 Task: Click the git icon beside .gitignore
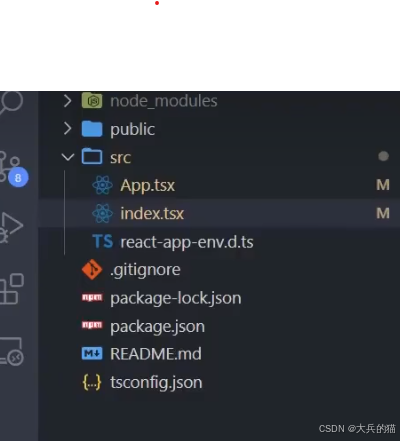[92, 269]
